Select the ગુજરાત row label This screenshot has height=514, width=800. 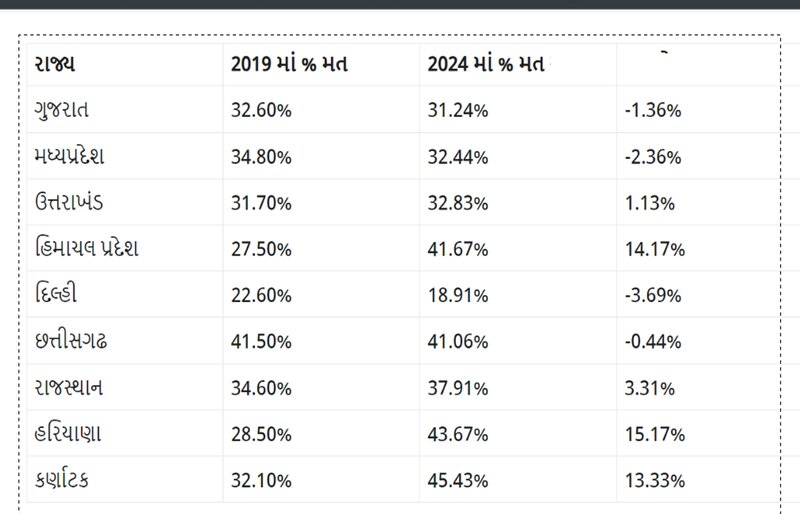[68, 110]
